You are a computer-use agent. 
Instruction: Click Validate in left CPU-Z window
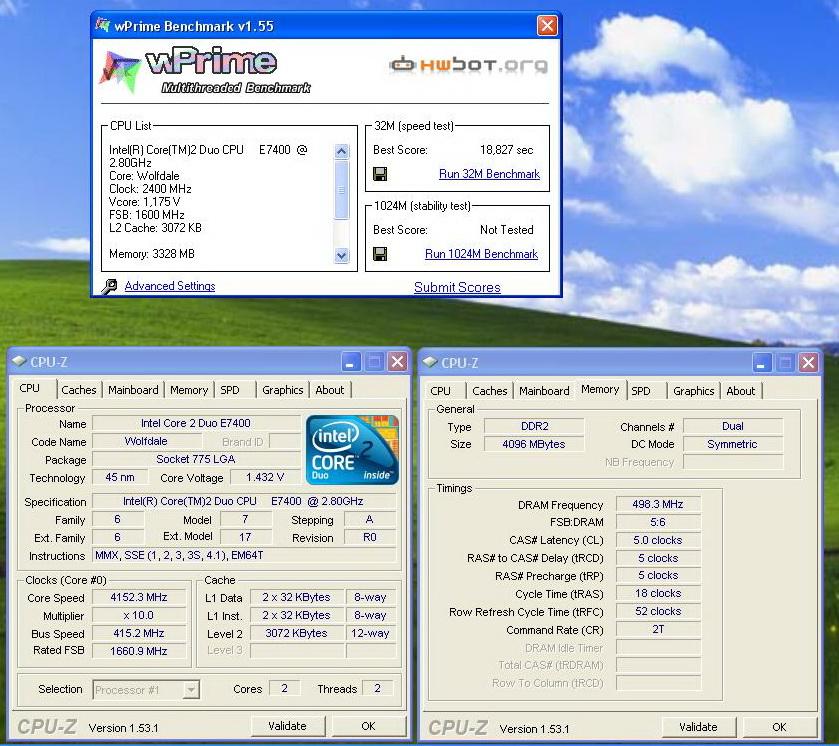[287, 726]
